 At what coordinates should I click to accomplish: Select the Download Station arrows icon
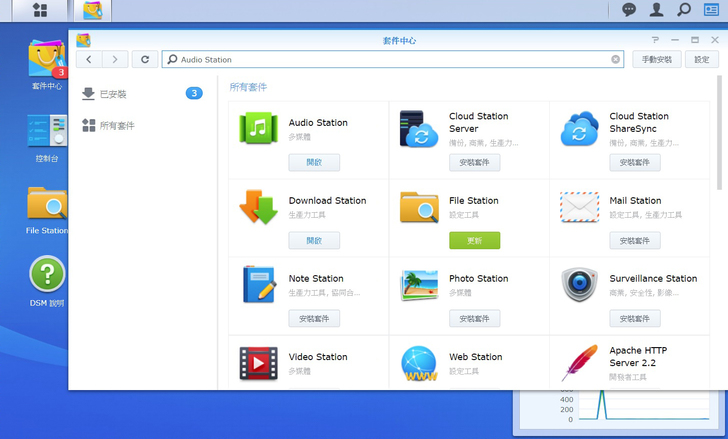coord(259,207)
